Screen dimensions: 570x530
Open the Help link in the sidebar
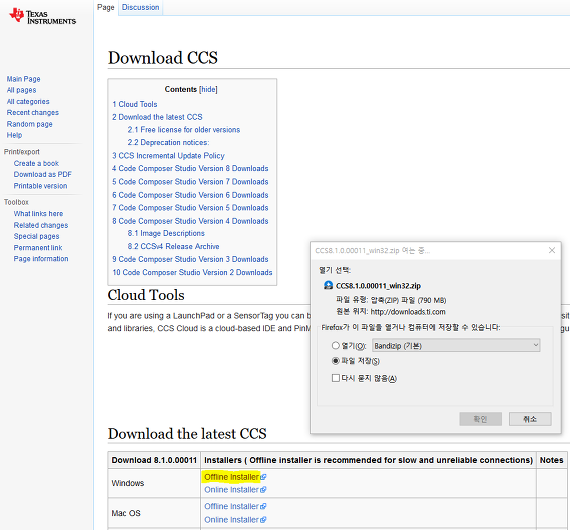(x=14, y=135)
